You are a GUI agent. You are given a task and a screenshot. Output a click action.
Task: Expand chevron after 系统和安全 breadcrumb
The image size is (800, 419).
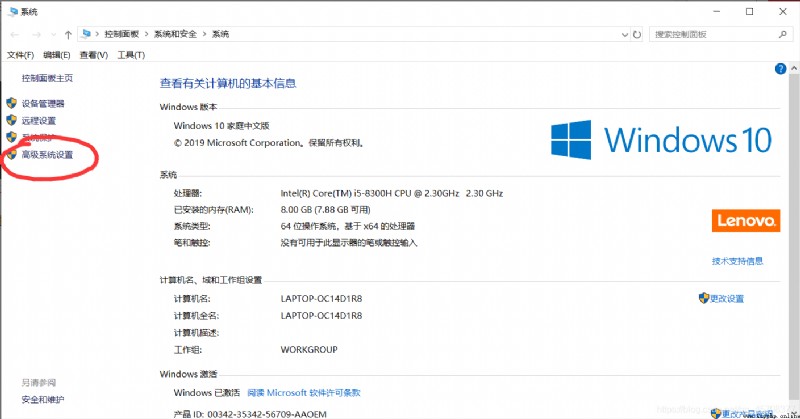click(204, 34)
